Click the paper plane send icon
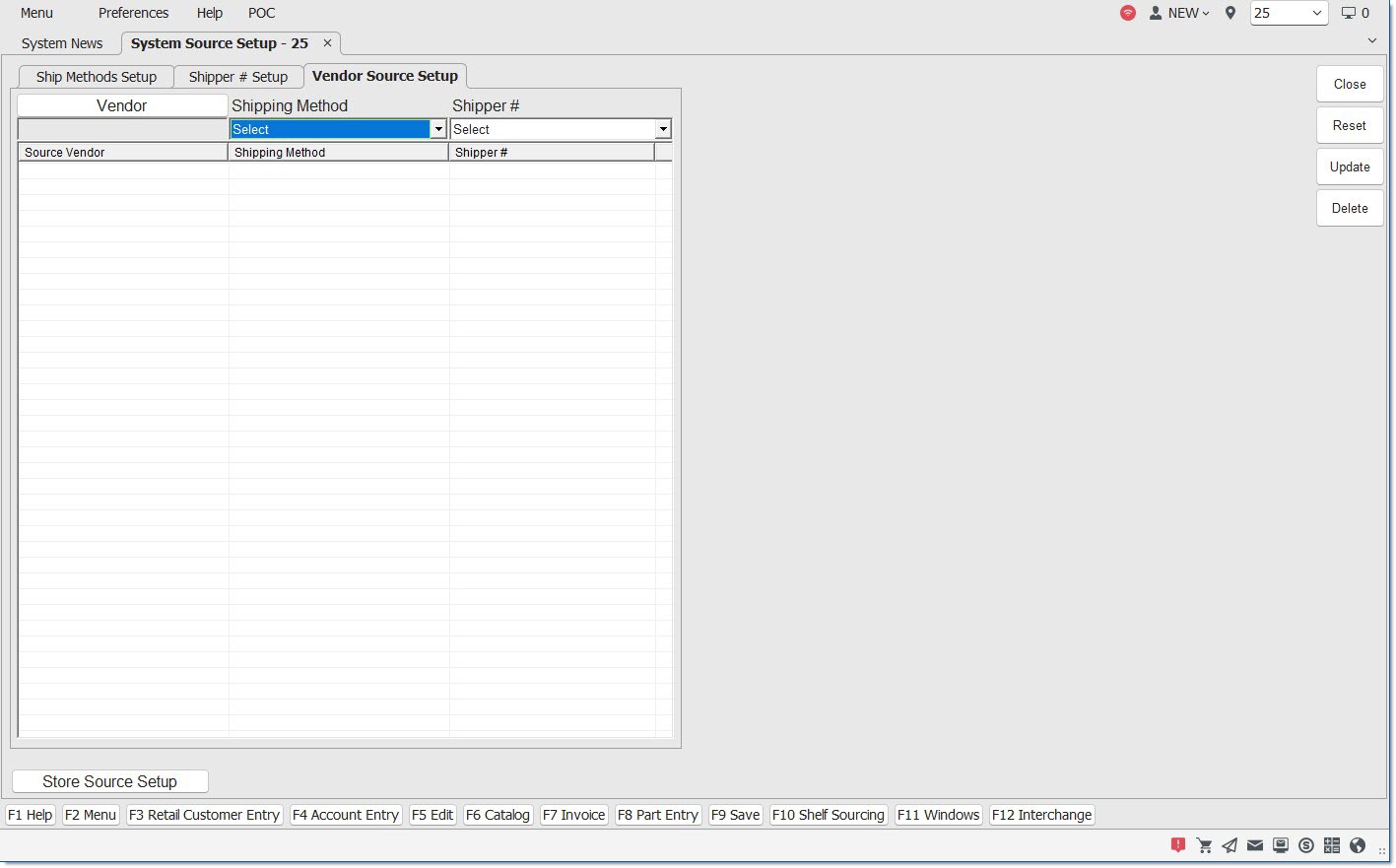This screenshot has height=868, width=1396. [x=1230, y=845]
